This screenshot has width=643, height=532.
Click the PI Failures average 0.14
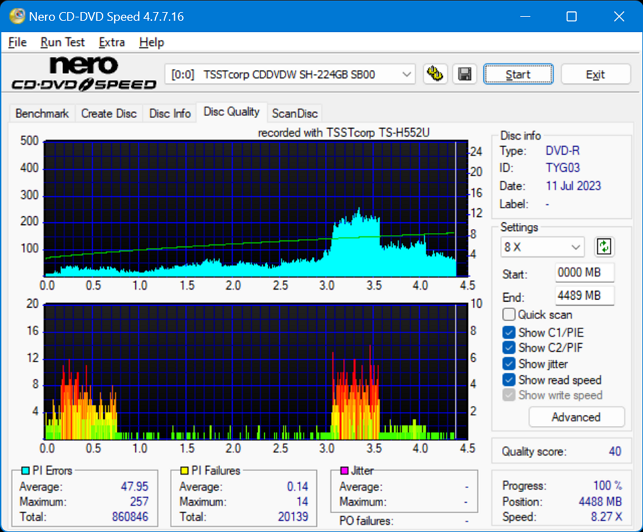click(x=297, y=486)
